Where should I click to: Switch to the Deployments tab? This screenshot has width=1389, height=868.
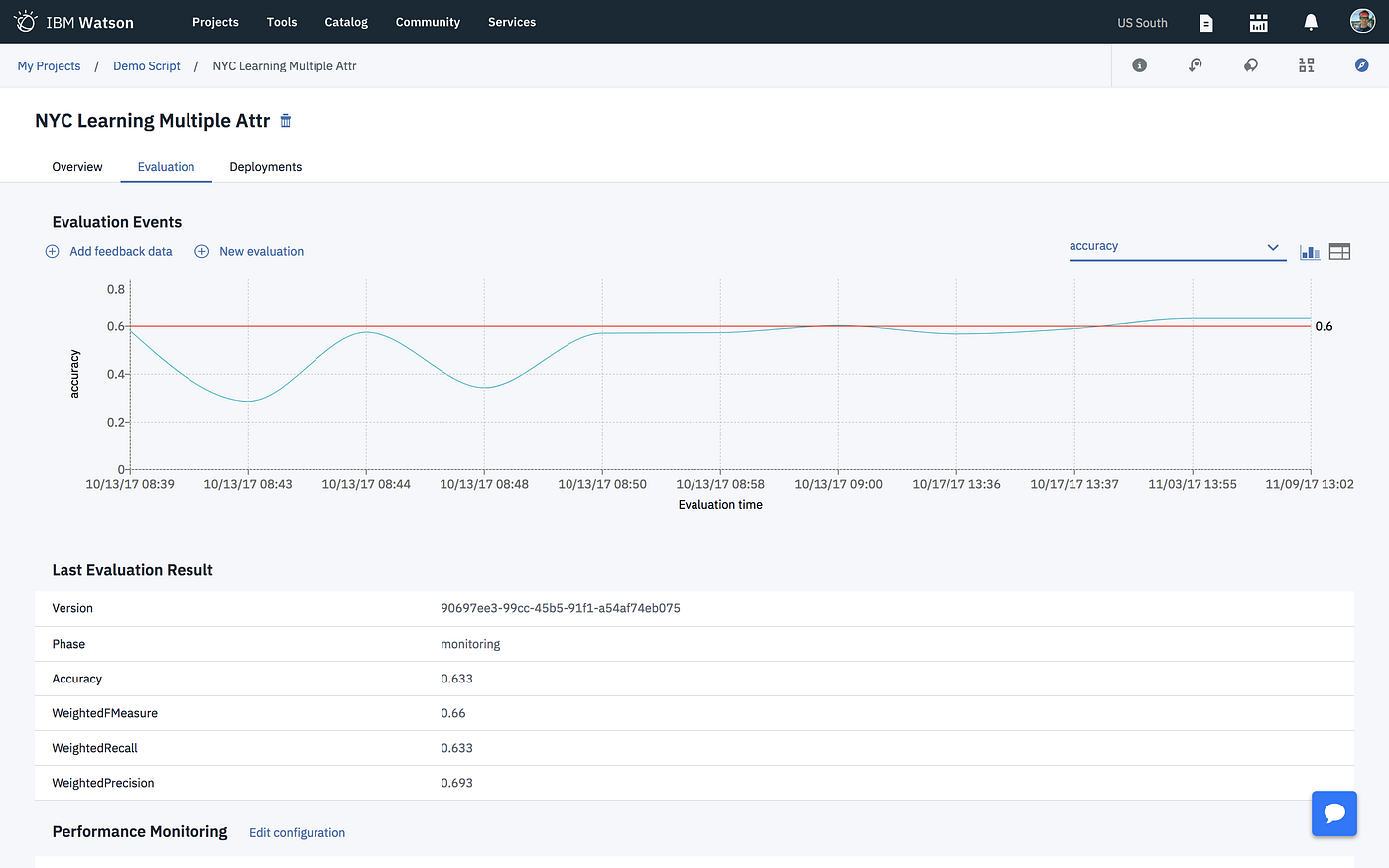265,167
